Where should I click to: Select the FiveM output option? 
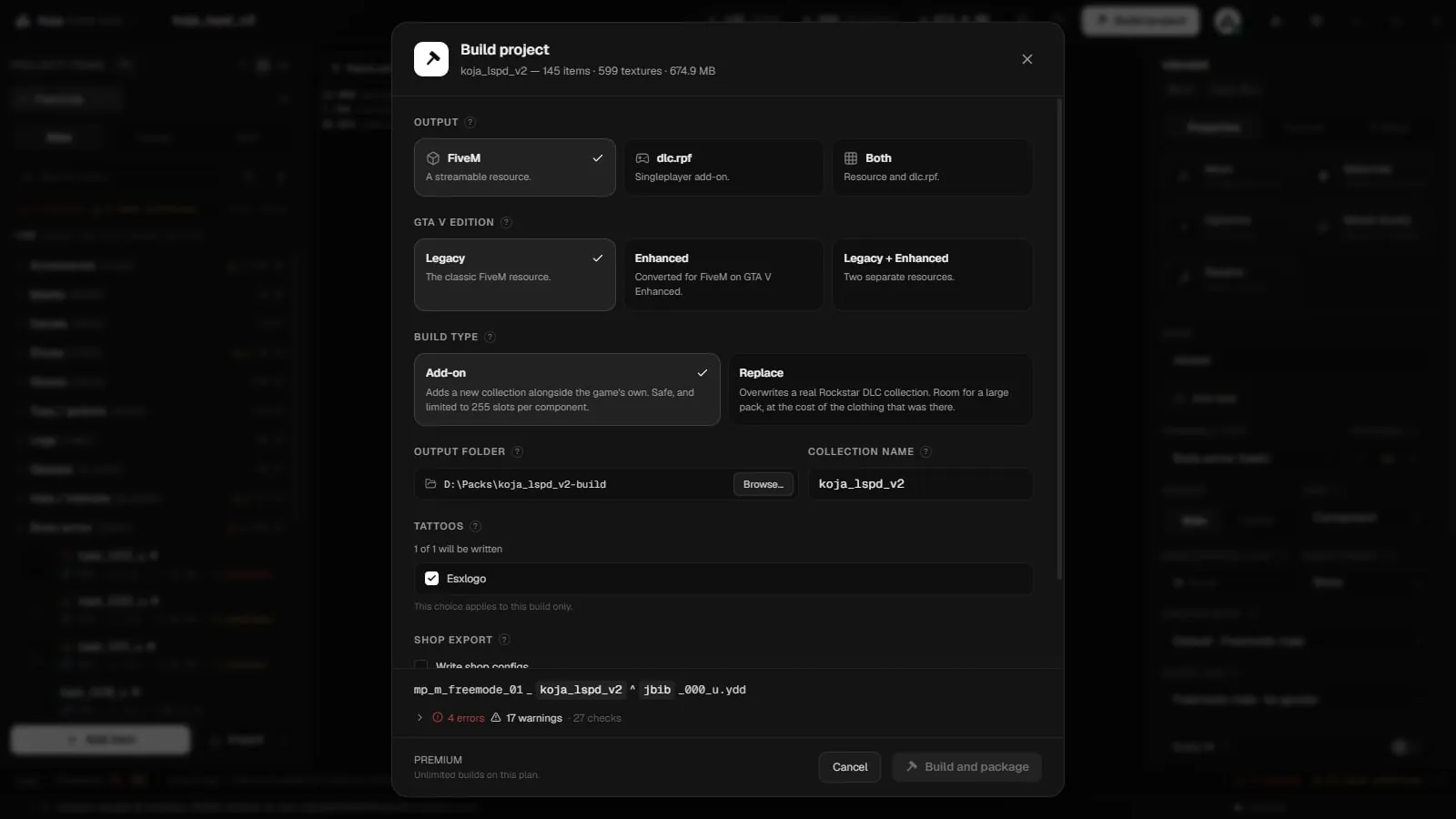(514, 167)
